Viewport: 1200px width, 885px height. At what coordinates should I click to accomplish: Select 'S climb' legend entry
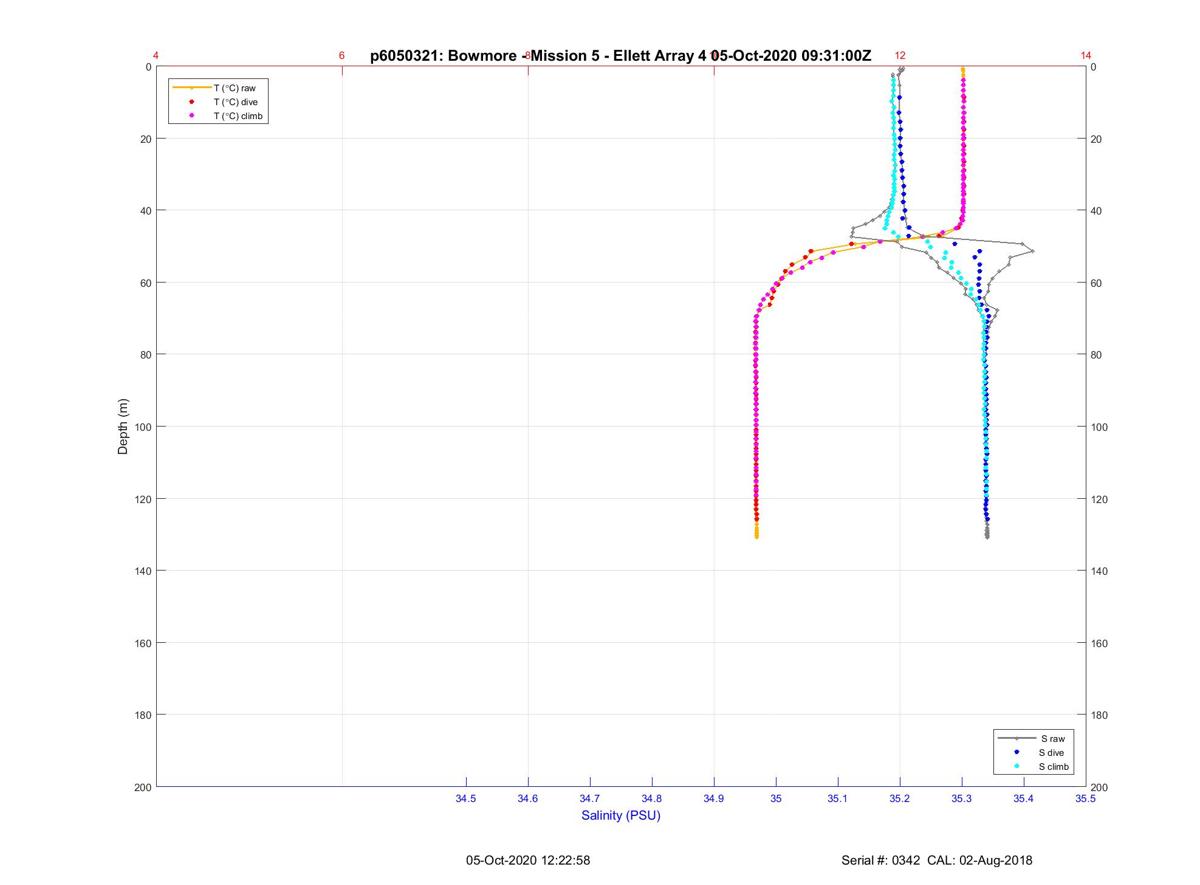tap(1054, 766)
